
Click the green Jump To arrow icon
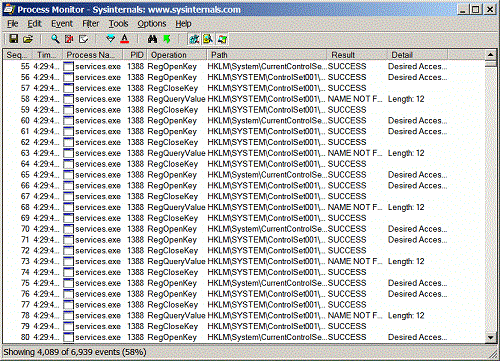click(x=167, y=39)
